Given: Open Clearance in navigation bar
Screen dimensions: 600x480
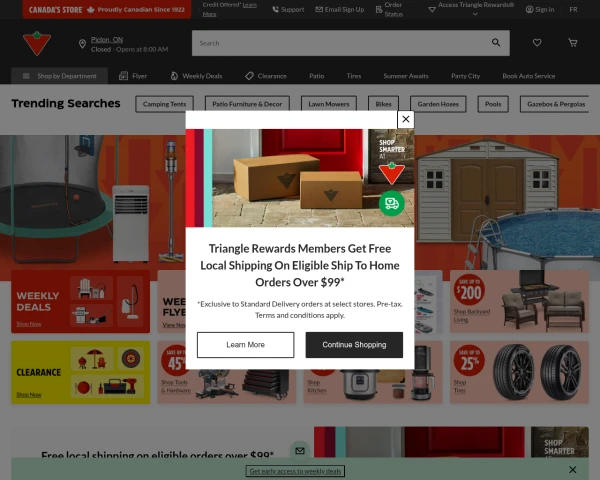Looking at the screenshot, I should click(266, 76).
